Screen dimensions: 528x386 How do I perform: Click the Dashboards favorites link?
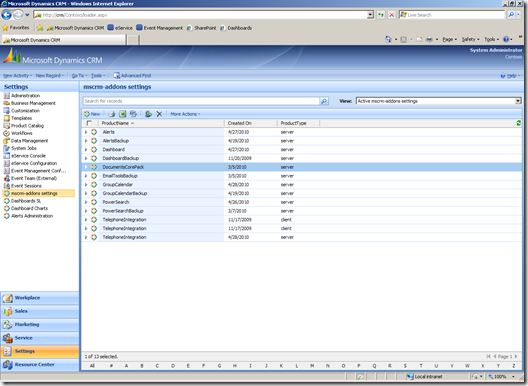pyautogui.click(x=236, y=28)
